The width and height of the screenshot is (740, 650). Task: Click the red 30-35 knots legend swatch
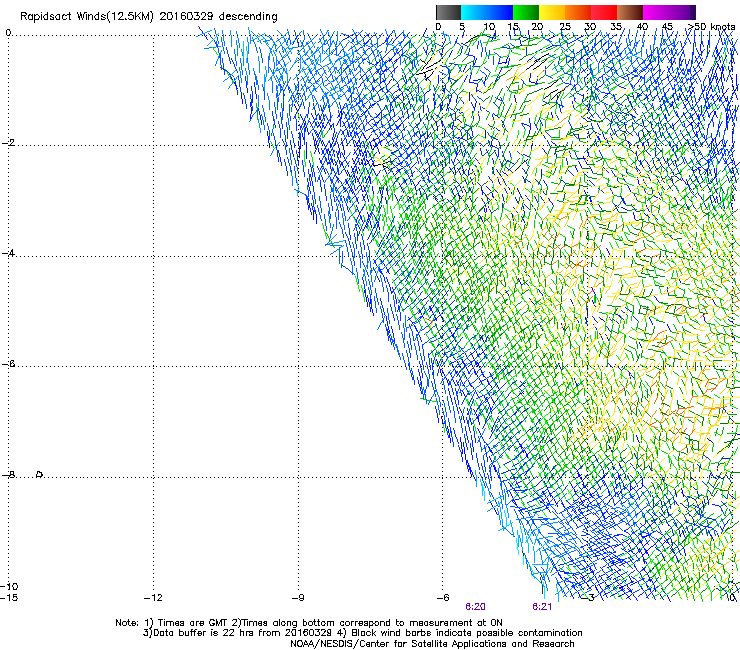point(604,12)
